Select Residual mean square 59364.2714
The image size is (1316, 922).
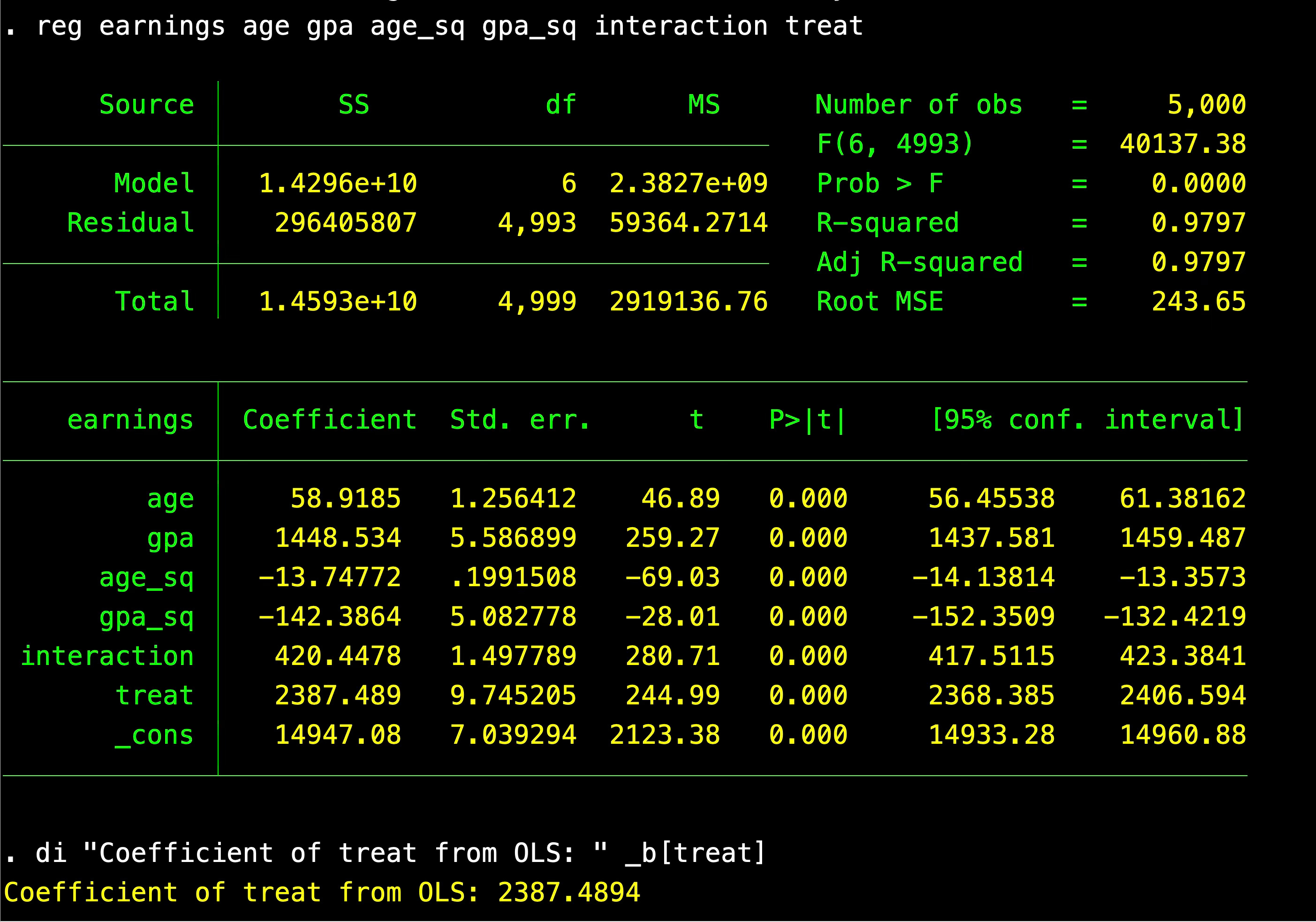[x=688, y=223]
